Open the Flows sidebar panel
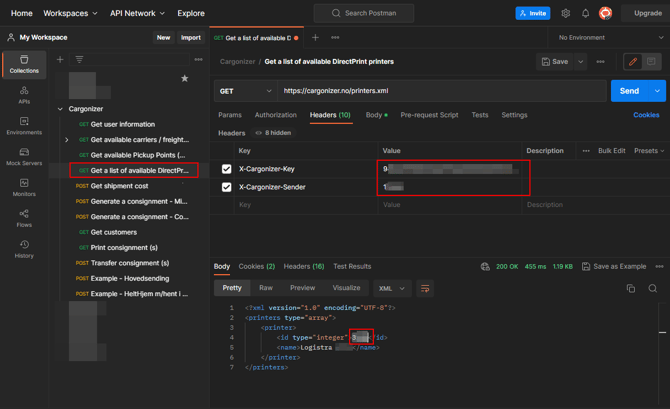Screen dimensions: 670x409 click(24, 218)
